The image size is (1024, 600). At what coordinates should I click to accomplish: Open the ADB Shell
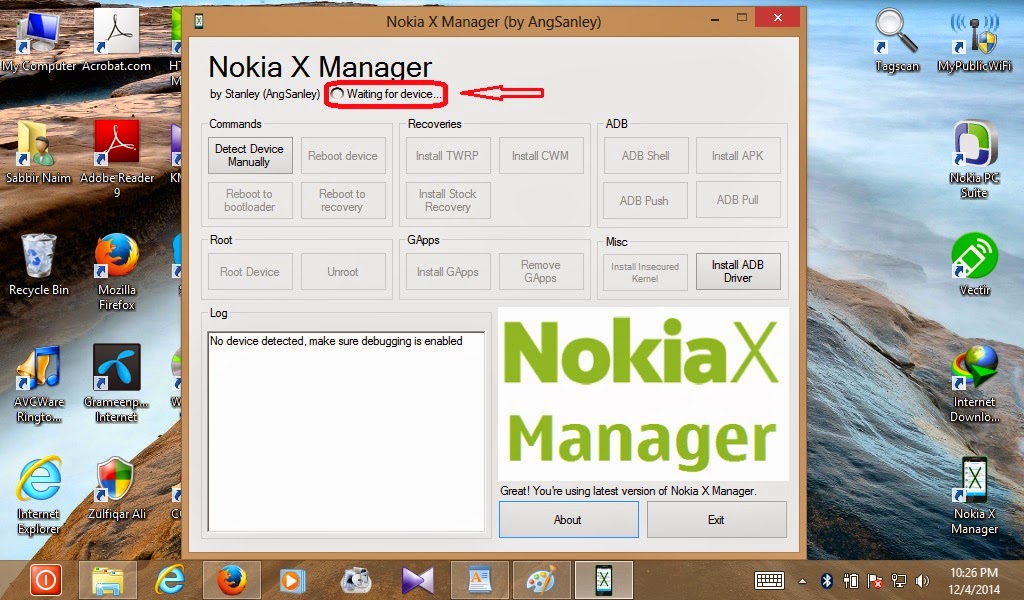pyautogui.click(x=645, y=155)
